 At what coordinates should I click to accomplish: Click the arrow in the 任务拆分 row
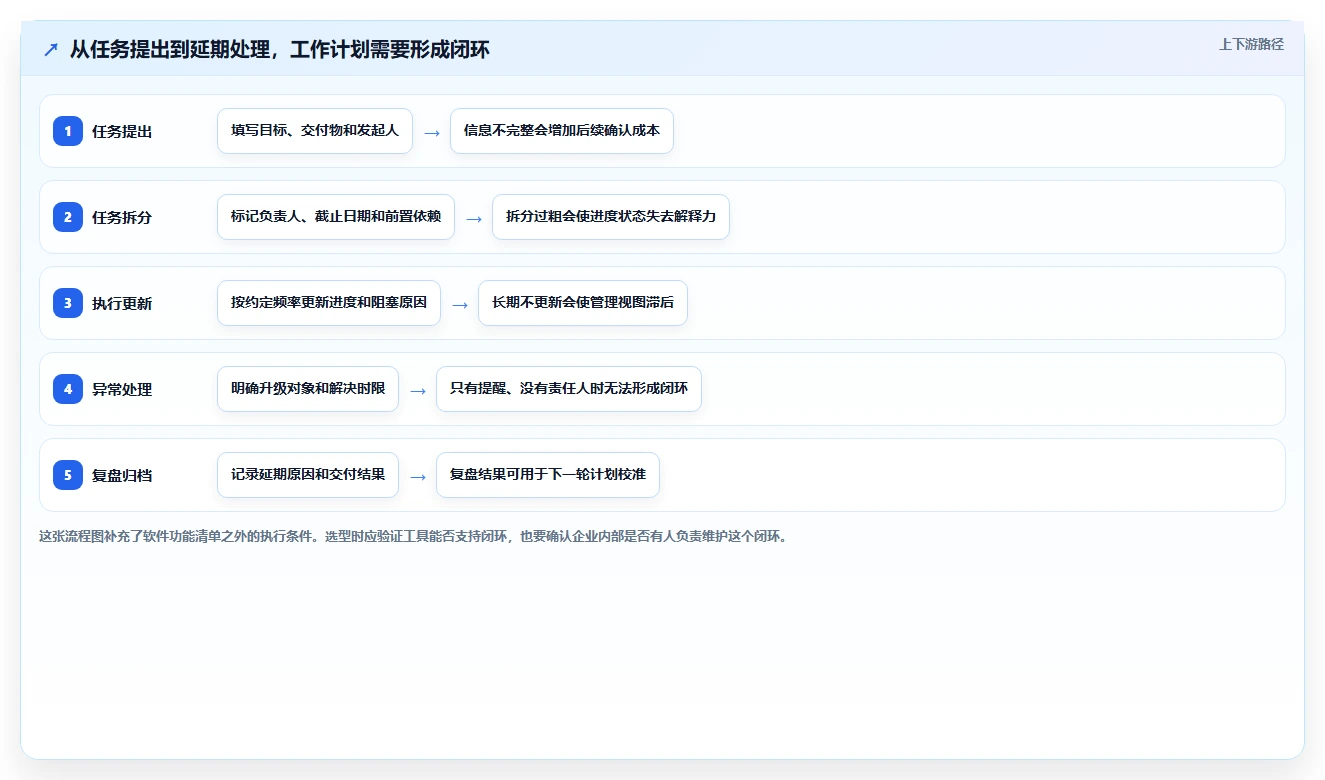(x=474, y=218)
